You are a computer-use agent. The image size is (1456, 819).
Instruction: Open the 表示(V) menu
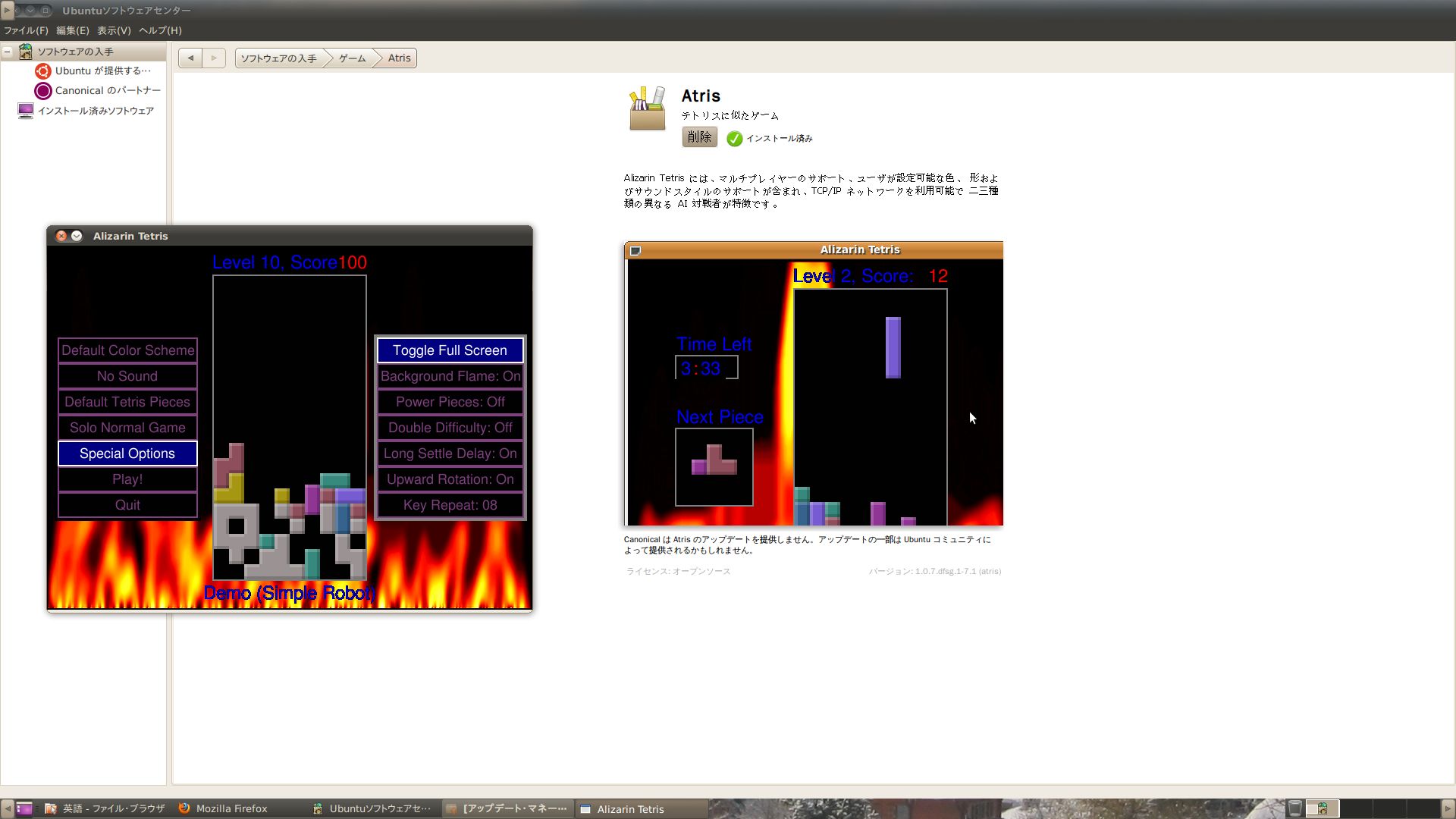click(114, 30)
